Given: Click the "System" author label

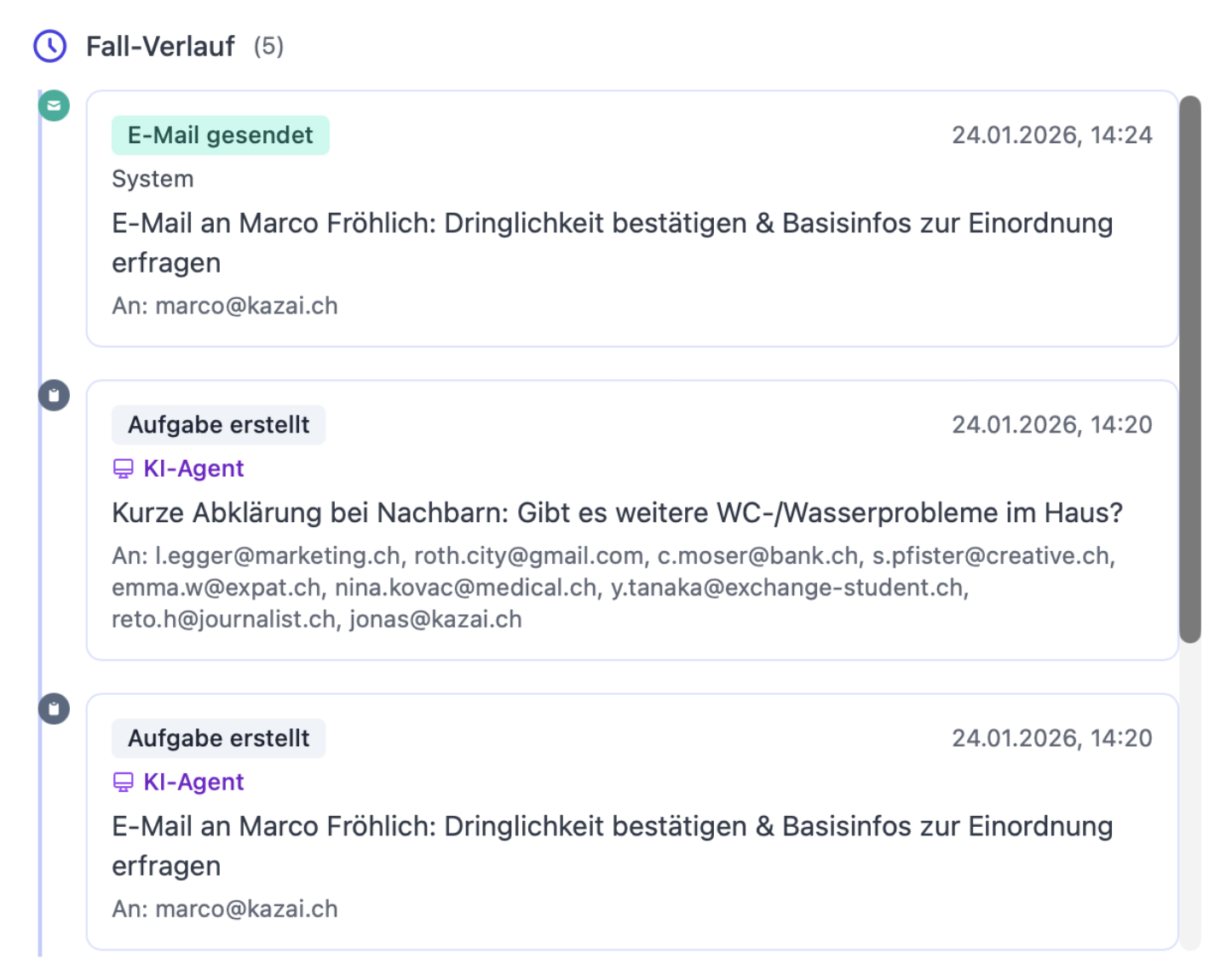Looking at the screenshot, I should coord(153,179).
